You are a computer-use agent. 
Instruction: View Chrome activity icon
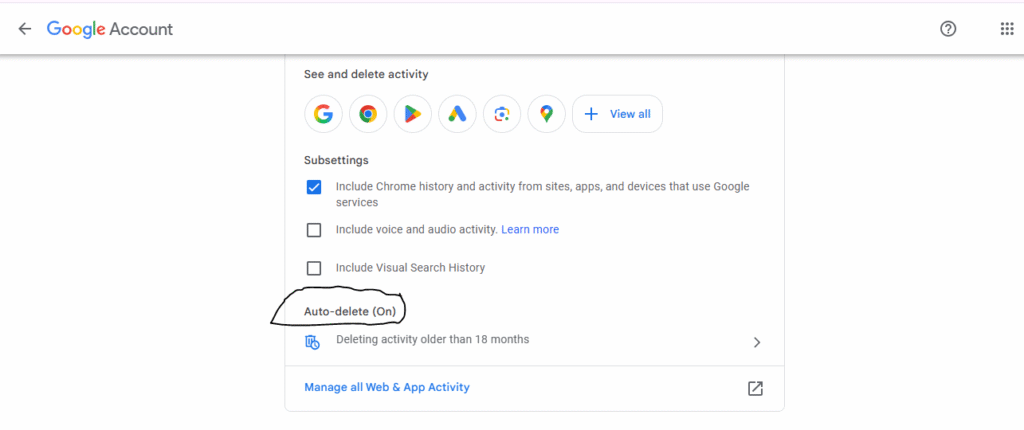click(368, 114)
